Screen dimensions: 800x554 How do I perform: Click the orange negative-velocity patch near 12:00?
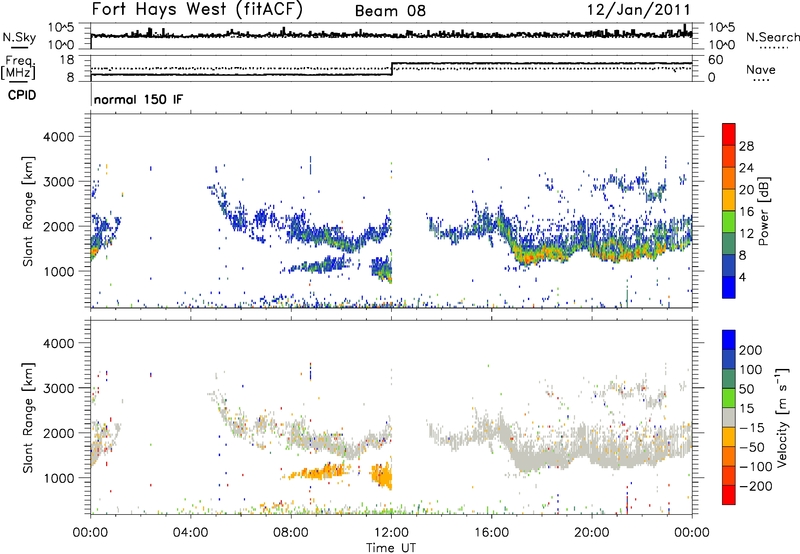381,476
